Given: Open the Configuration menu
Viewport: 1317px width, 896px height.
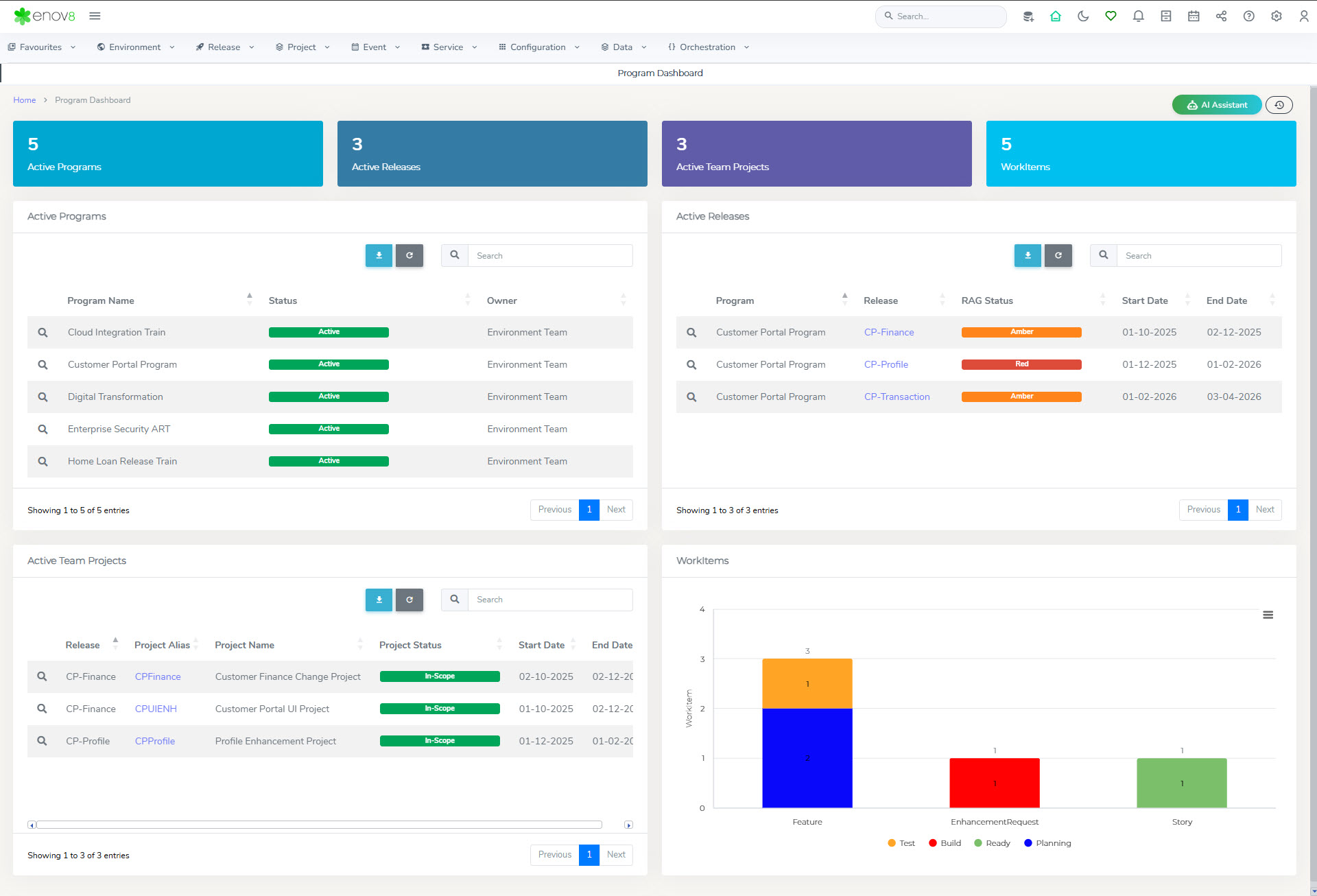Looking at the screenshot, I should tap(538, 47).
